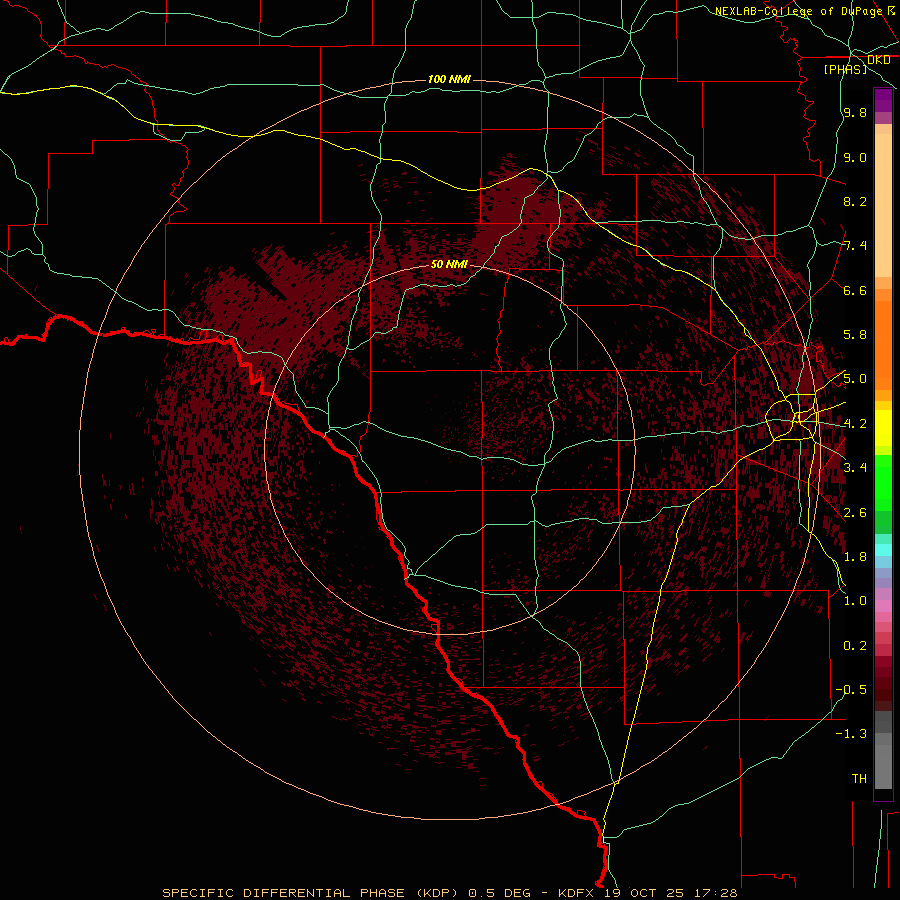Click the 9.0 value on the color scale
This screenshot has width=900, height=900.
coord(855,157)
